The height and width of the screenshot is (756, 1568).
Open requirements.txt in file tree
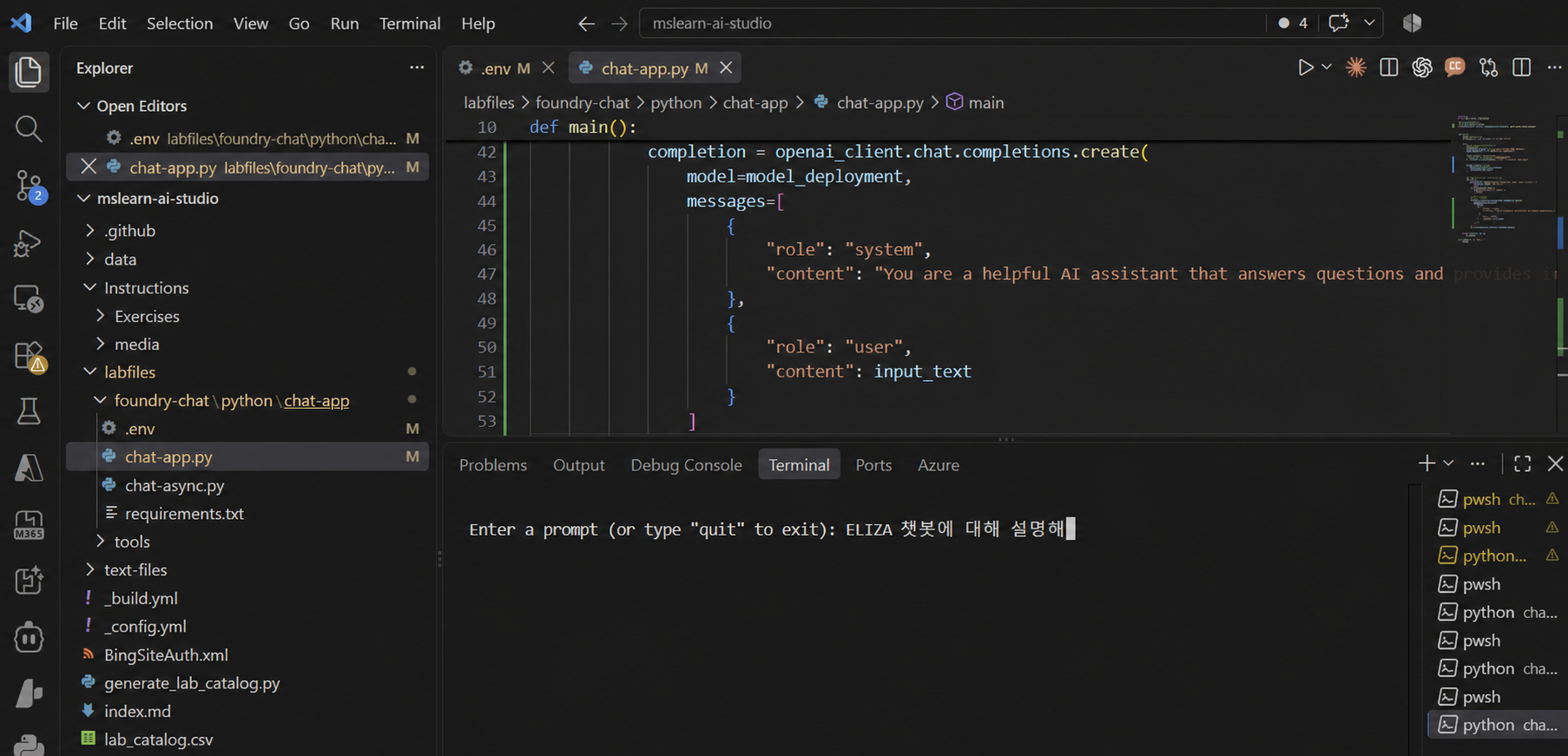click(184, 514)
